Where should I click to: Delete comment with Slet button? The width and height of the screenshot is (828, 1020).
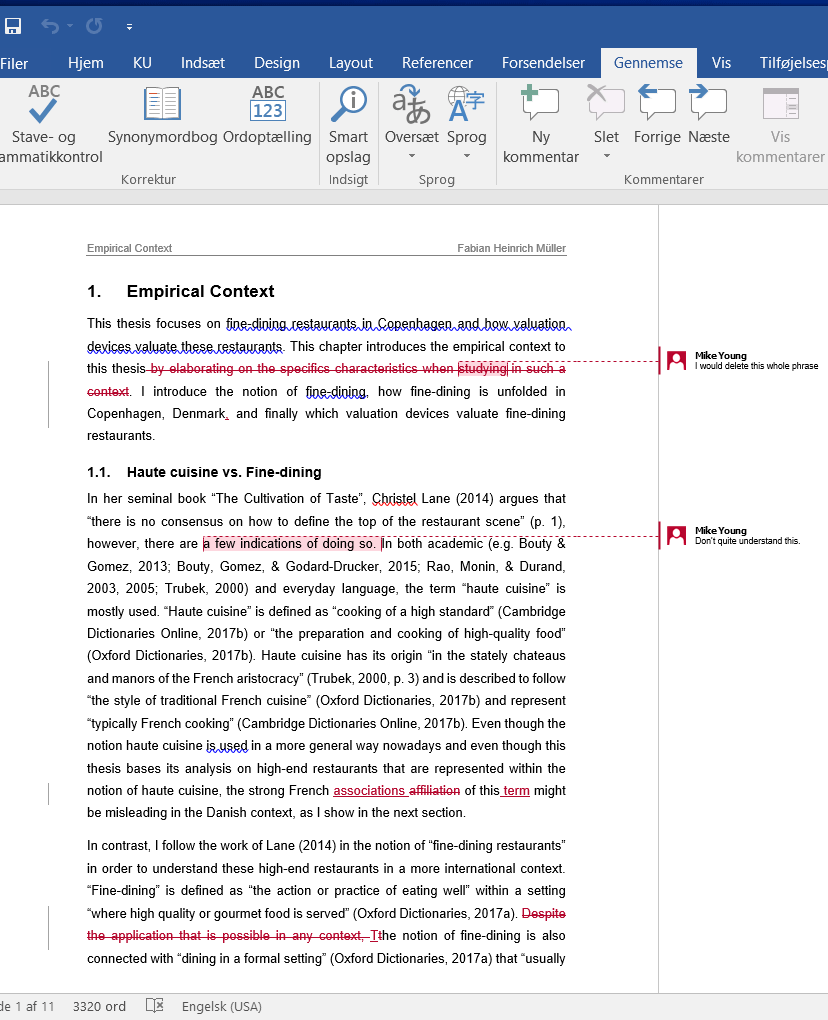pyautogui.click(x=606, y=114)
